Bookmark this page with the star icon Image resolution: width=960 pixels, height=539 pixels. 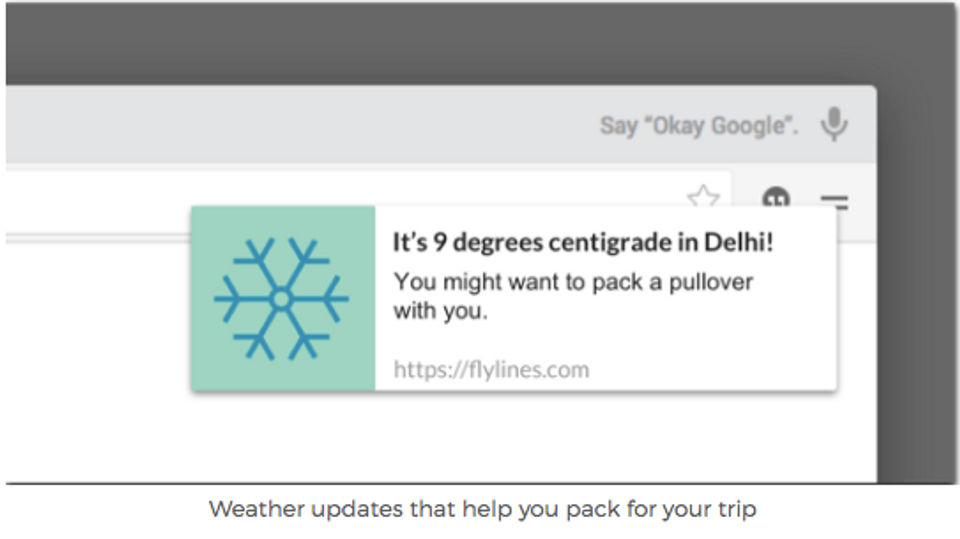coord(703,196)
